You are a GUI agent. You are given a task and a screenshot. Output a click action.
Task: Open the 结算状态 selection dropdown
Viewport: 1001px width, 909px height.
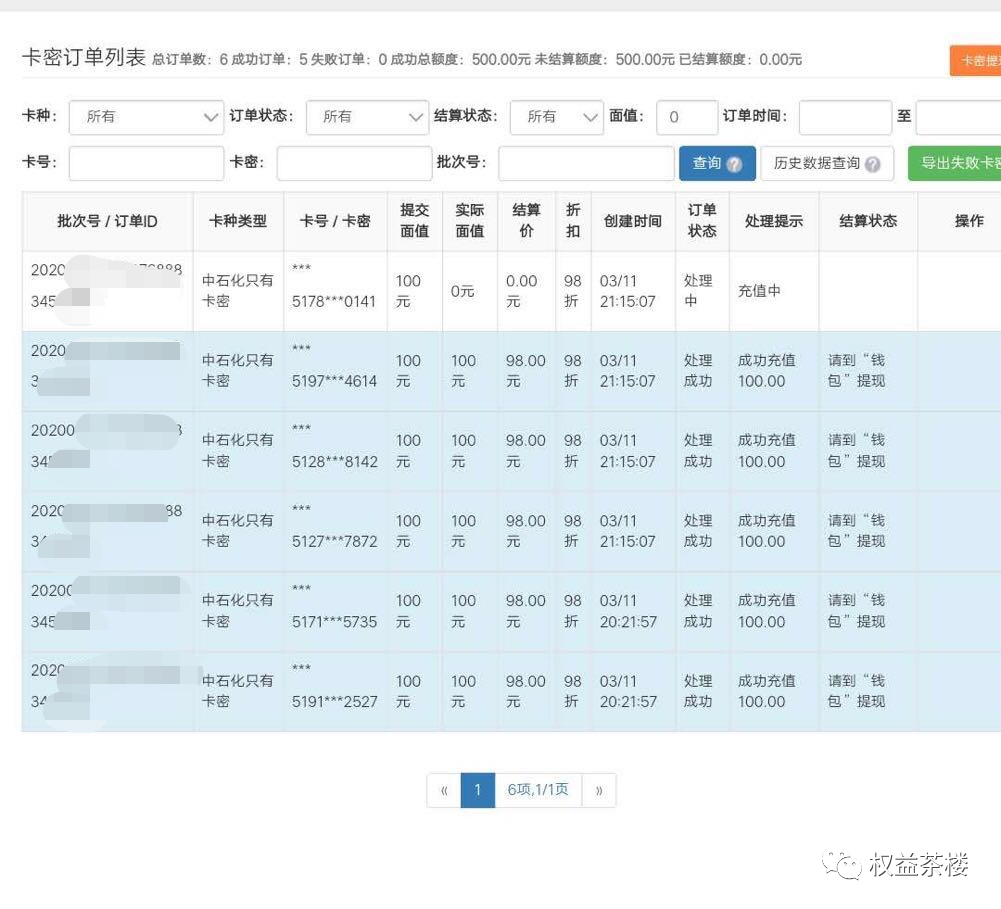click(556, 117)
